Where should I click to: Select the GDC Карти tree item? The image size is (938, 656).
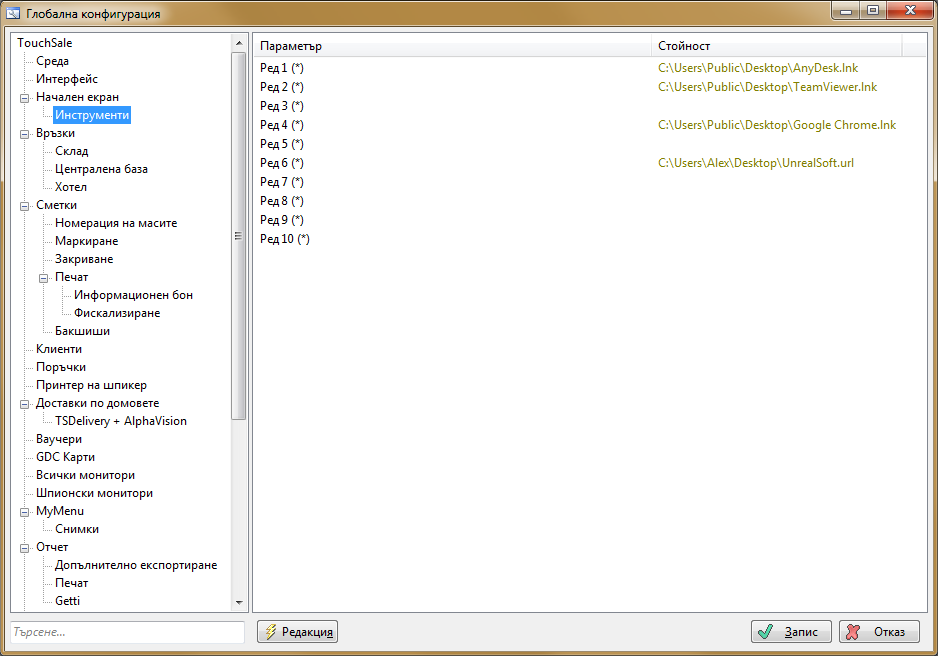(65, 457)
